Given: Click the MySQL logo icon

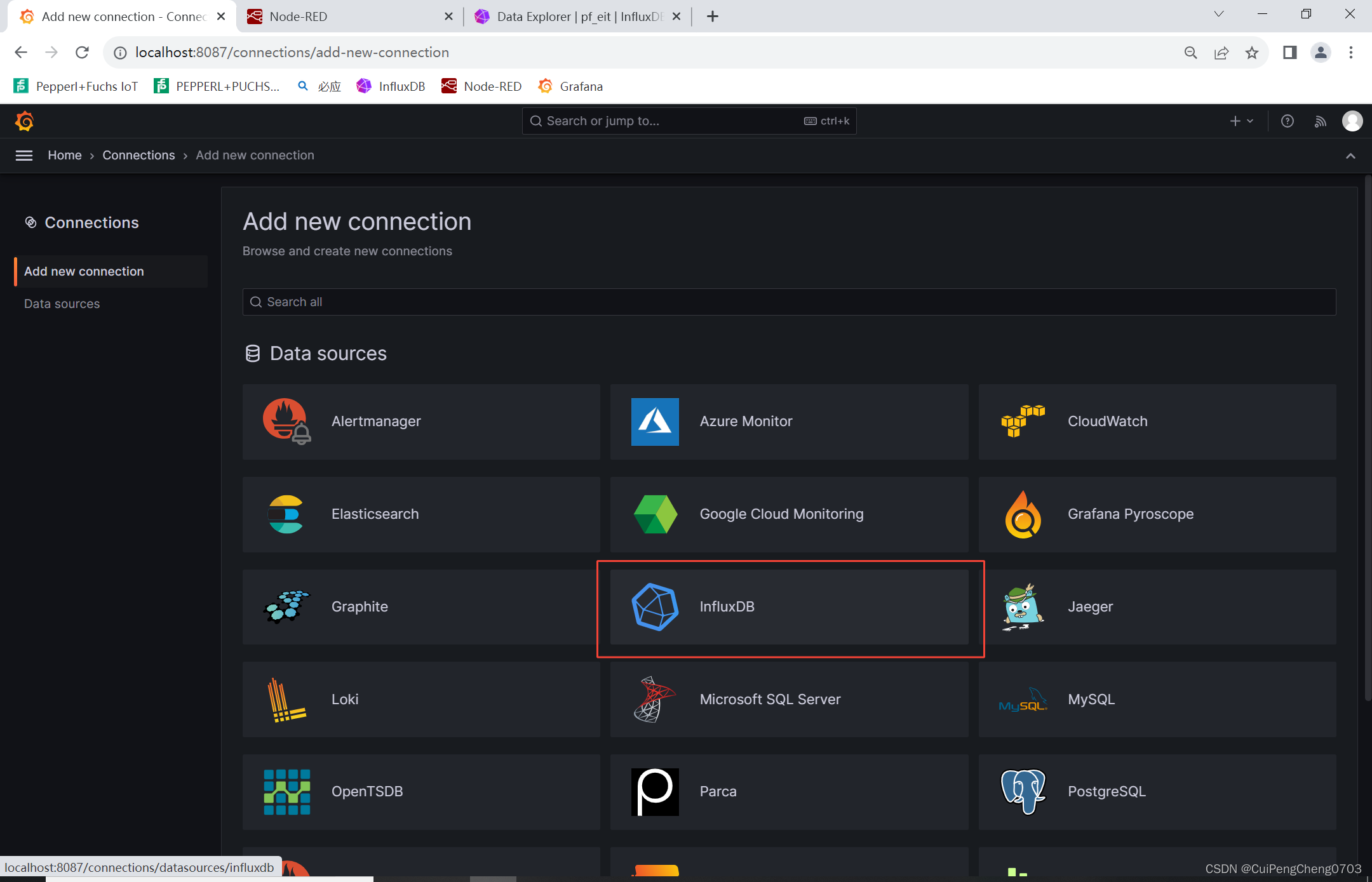Looking at the screenshot, I should [1023, 700].
